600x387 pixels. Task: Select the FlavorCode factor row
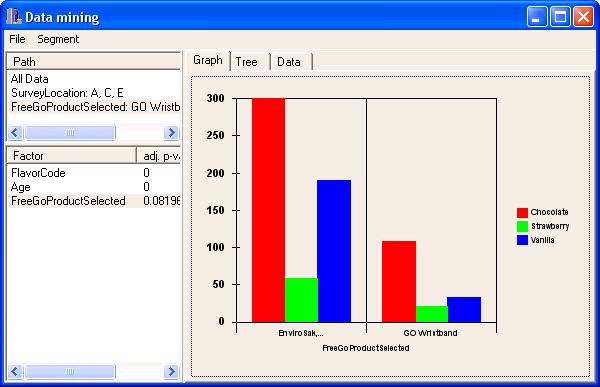click(x=94, y=173)
